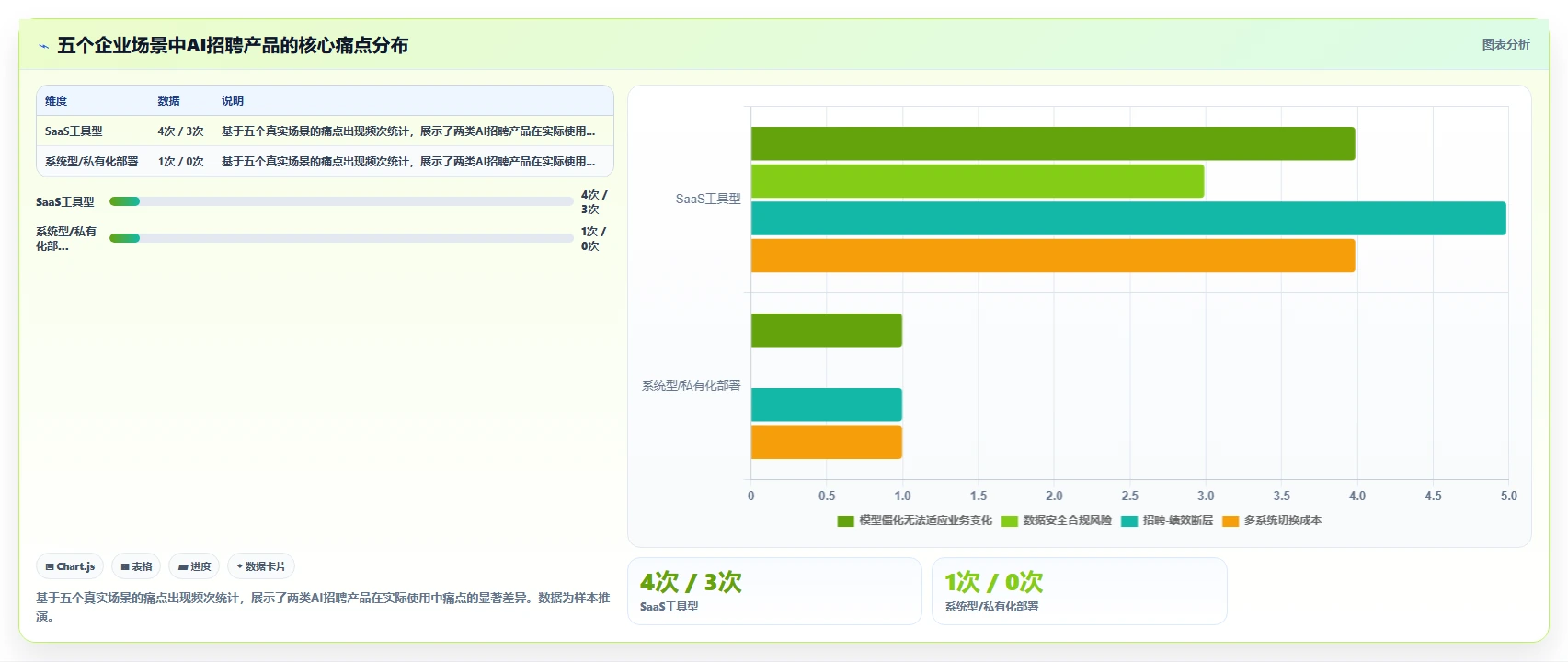Click the SaaS工具型 progress bar
The width and height of the screenshot is (1568, 662).
click(x=341, y=201)
